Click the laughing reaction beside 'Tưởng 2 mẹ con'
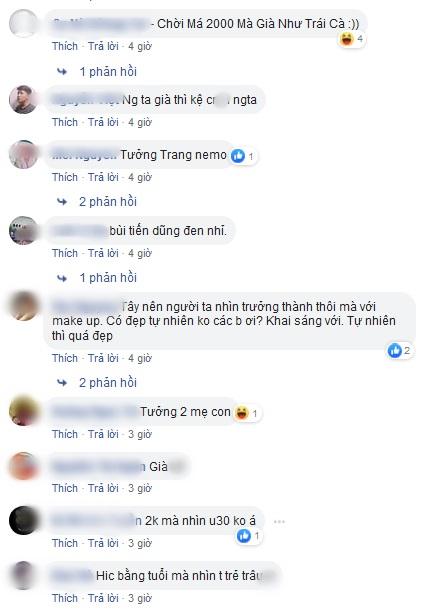This screenshot has width=446, height=615. point(241,413)
